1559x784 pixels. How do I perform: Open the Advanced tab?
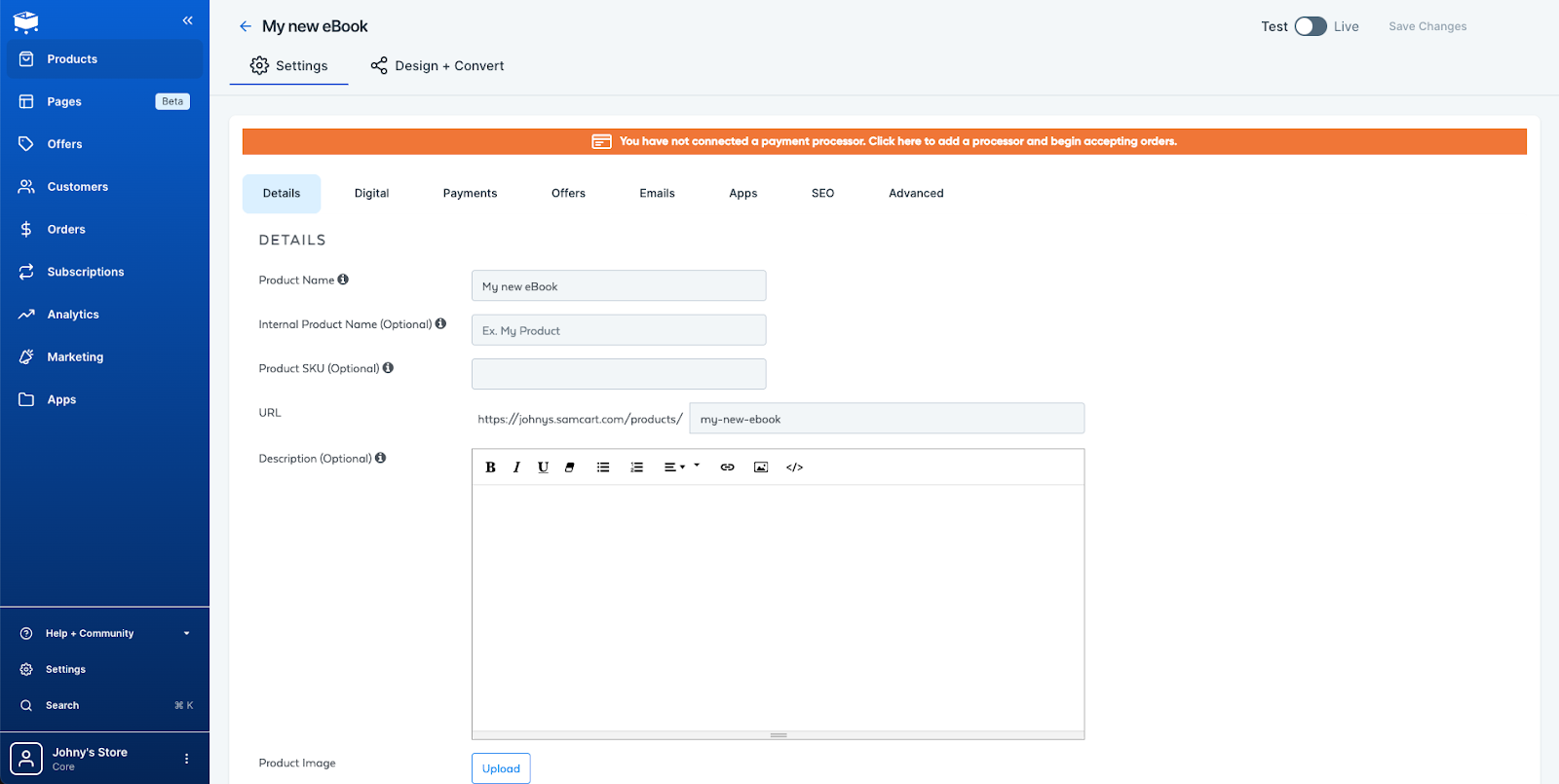point(916,194)
